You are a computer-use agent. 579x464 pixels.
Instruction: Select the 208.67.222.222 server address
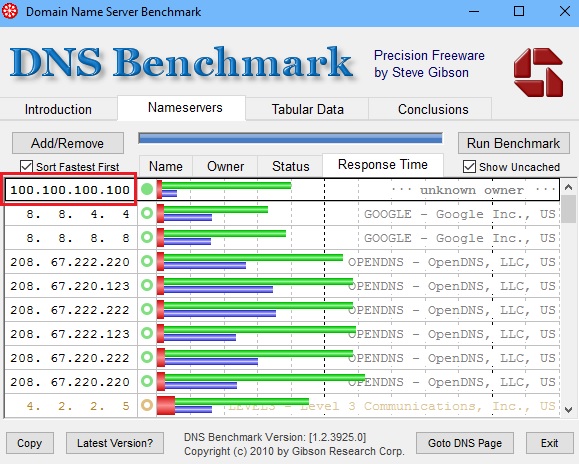(70, 310)
